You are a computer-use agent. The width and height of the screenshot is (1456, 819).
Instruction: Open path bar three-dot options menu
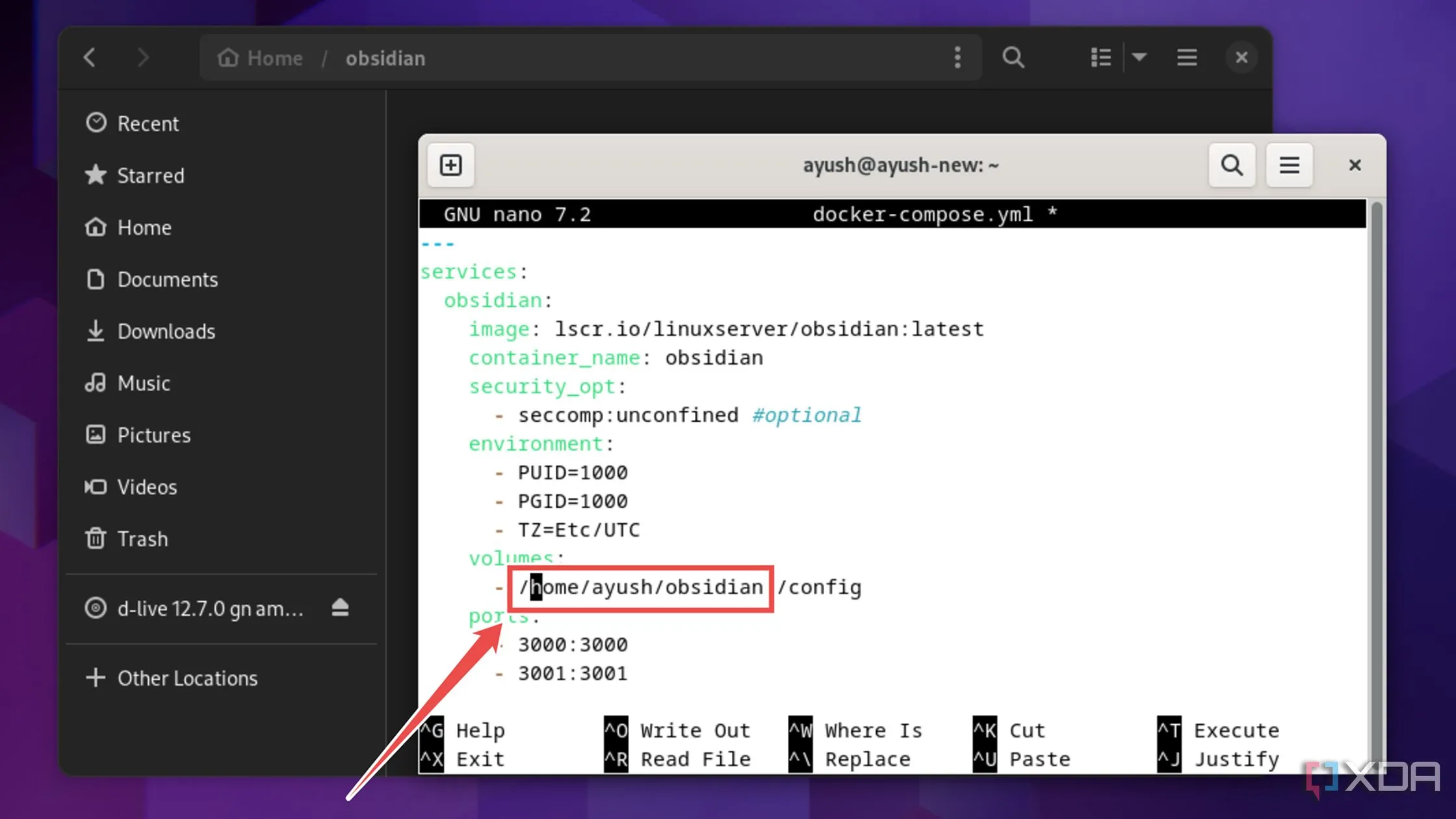(x=957, y=58)
